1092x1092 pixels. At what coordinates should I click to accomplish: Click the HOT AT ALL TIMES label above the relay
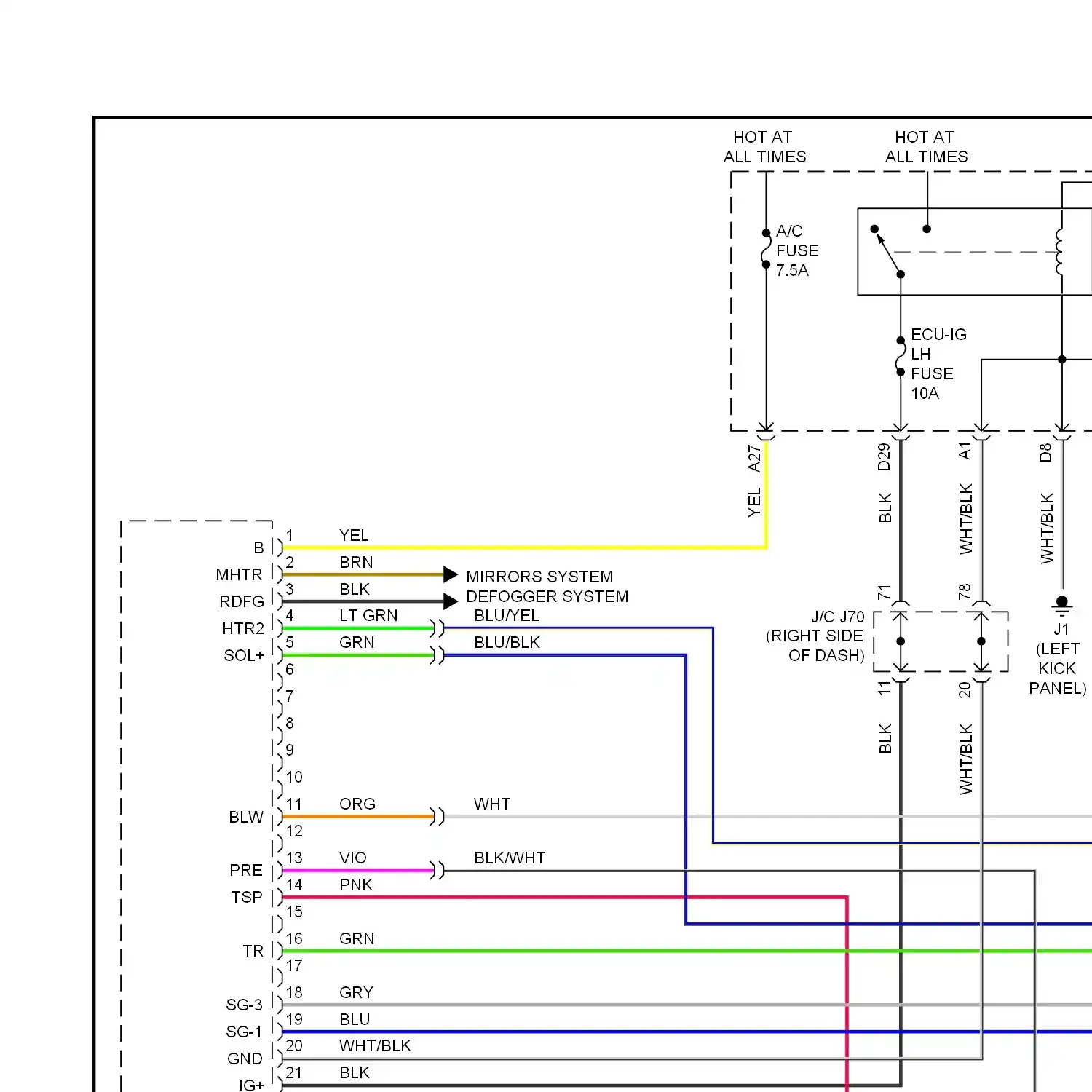click(x=926, y=146)
